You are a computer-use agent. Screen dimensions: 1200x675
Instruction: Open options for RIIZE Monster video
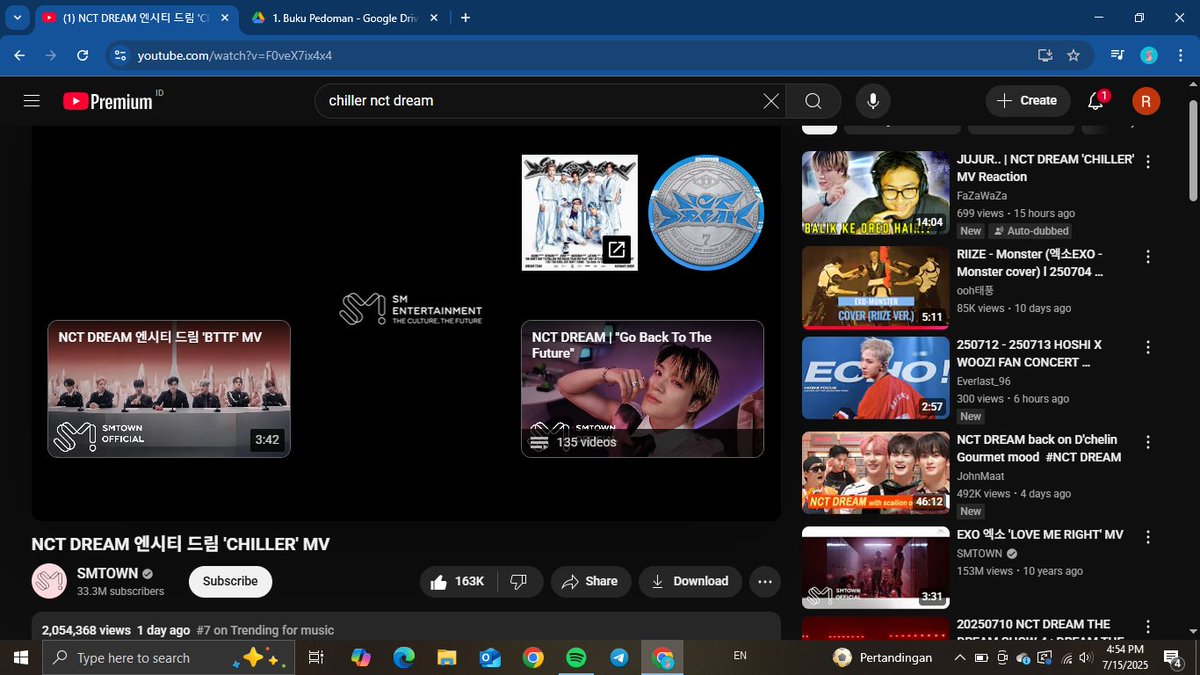1148,256
